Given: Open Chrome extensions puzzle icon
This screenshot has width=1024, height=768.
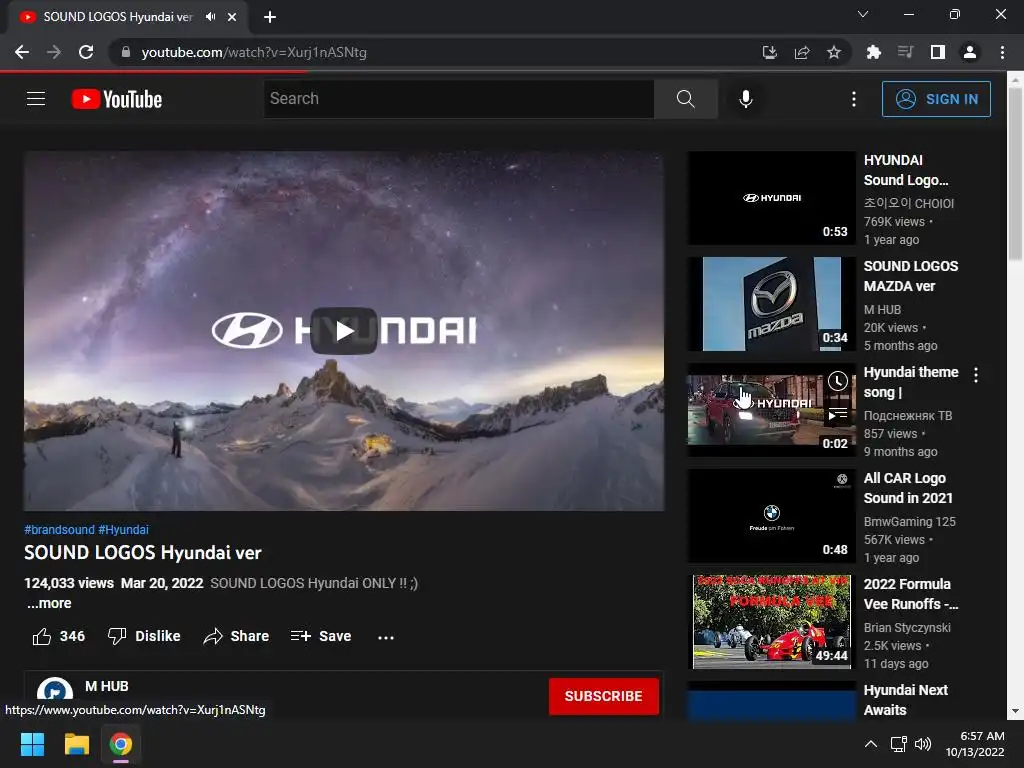Looking at the screenshot, I should 873,52.
